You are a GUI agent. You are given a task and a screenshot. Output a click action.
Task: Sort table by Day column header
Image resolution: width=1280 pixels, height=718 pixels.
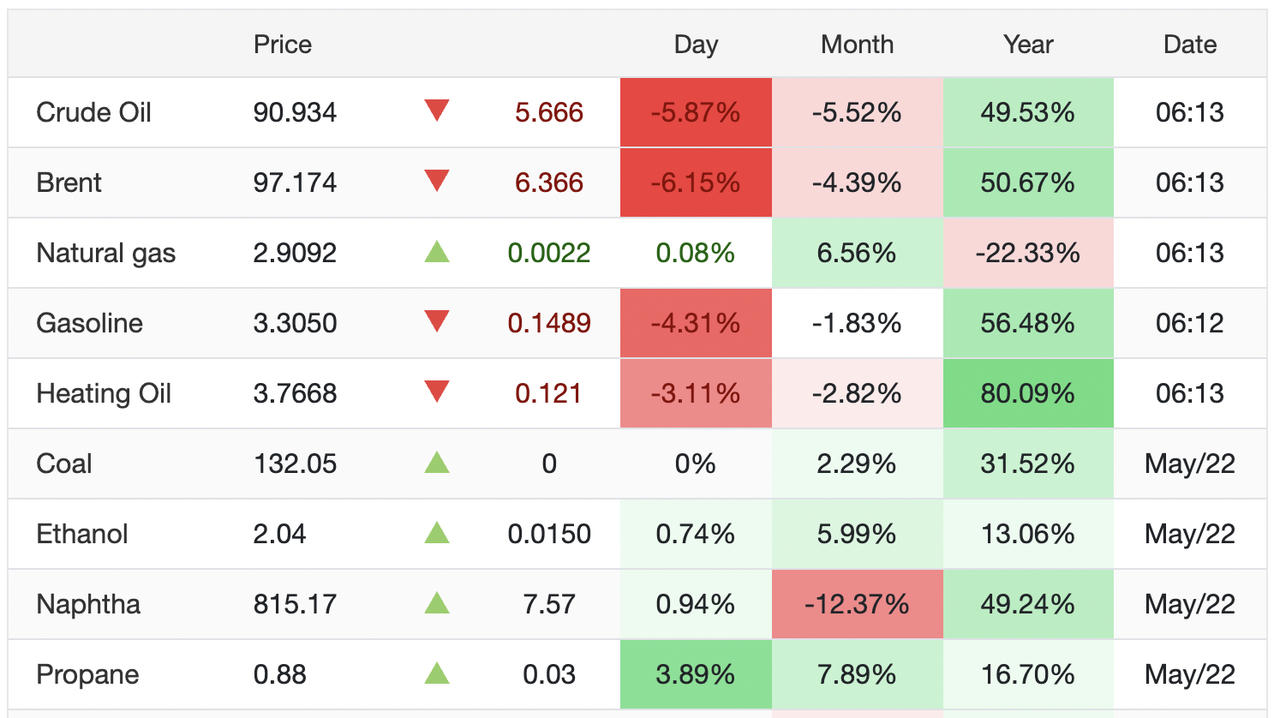(696, 44)
